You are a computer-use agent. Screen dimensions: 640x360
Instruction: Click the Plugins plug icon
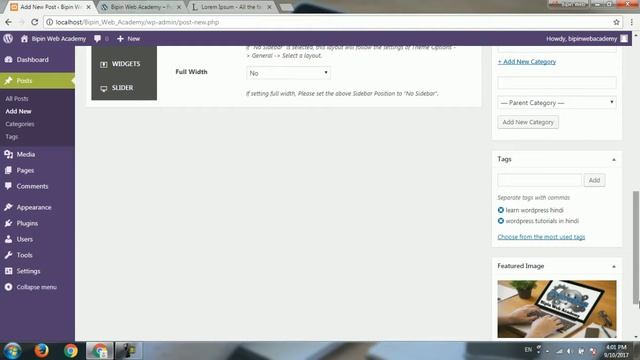(x=9, y=223)
